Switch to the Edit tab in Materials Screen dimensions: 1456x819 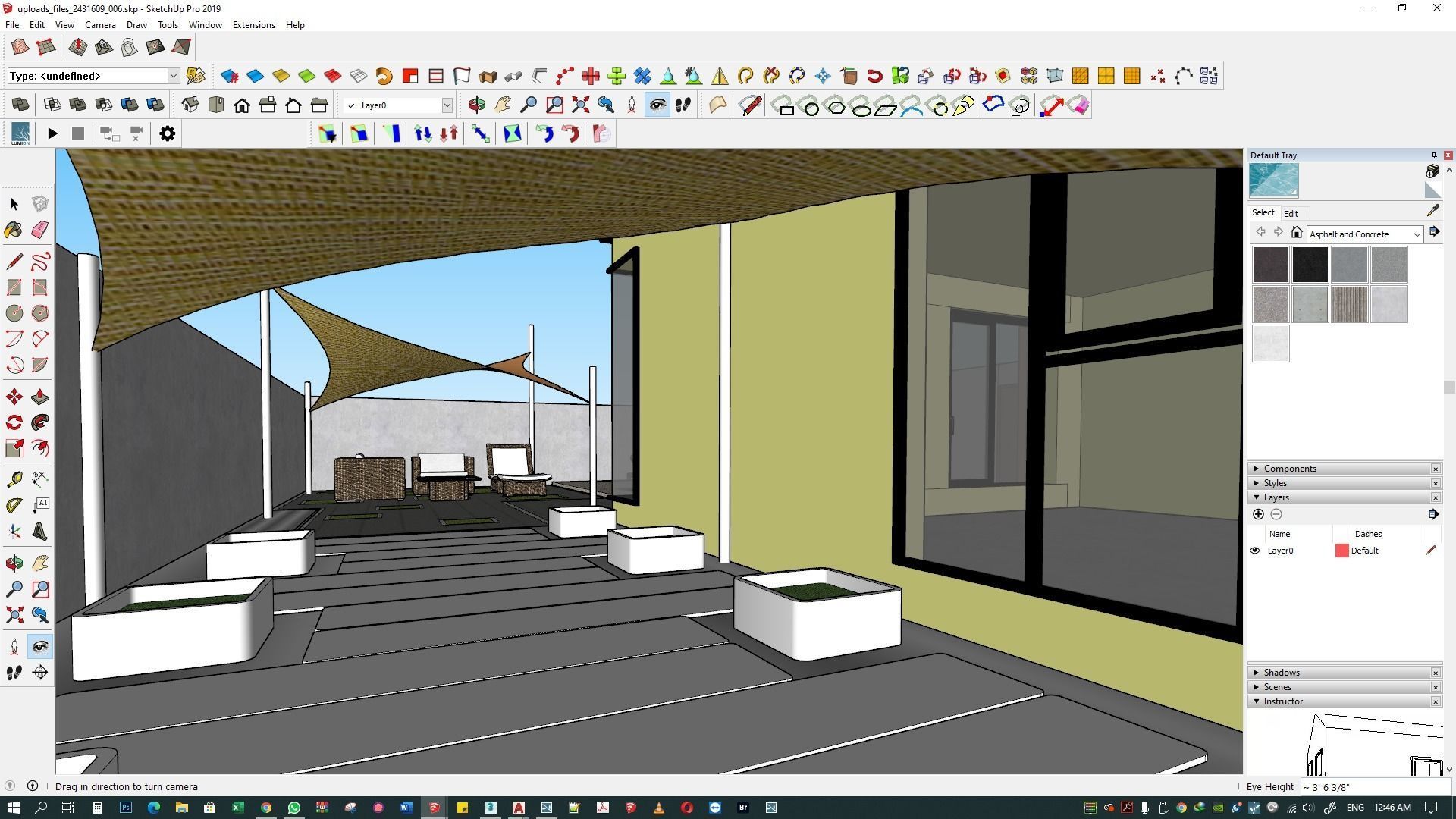[x=1290, y=214]
